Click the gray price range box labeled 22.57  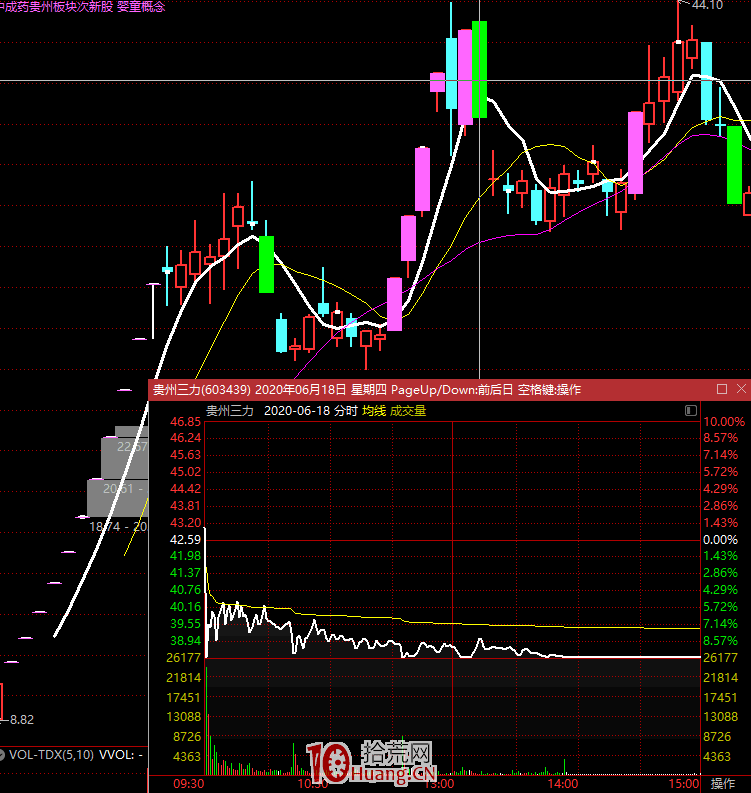pos(124,458)
